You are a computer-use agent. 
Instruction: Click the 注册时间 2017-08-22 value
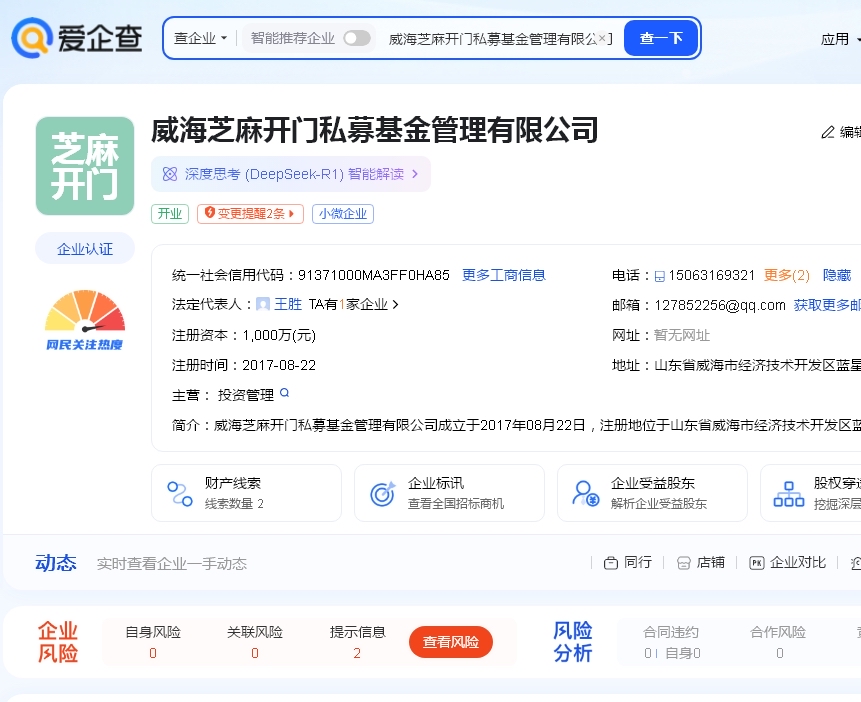coord(279,365)
